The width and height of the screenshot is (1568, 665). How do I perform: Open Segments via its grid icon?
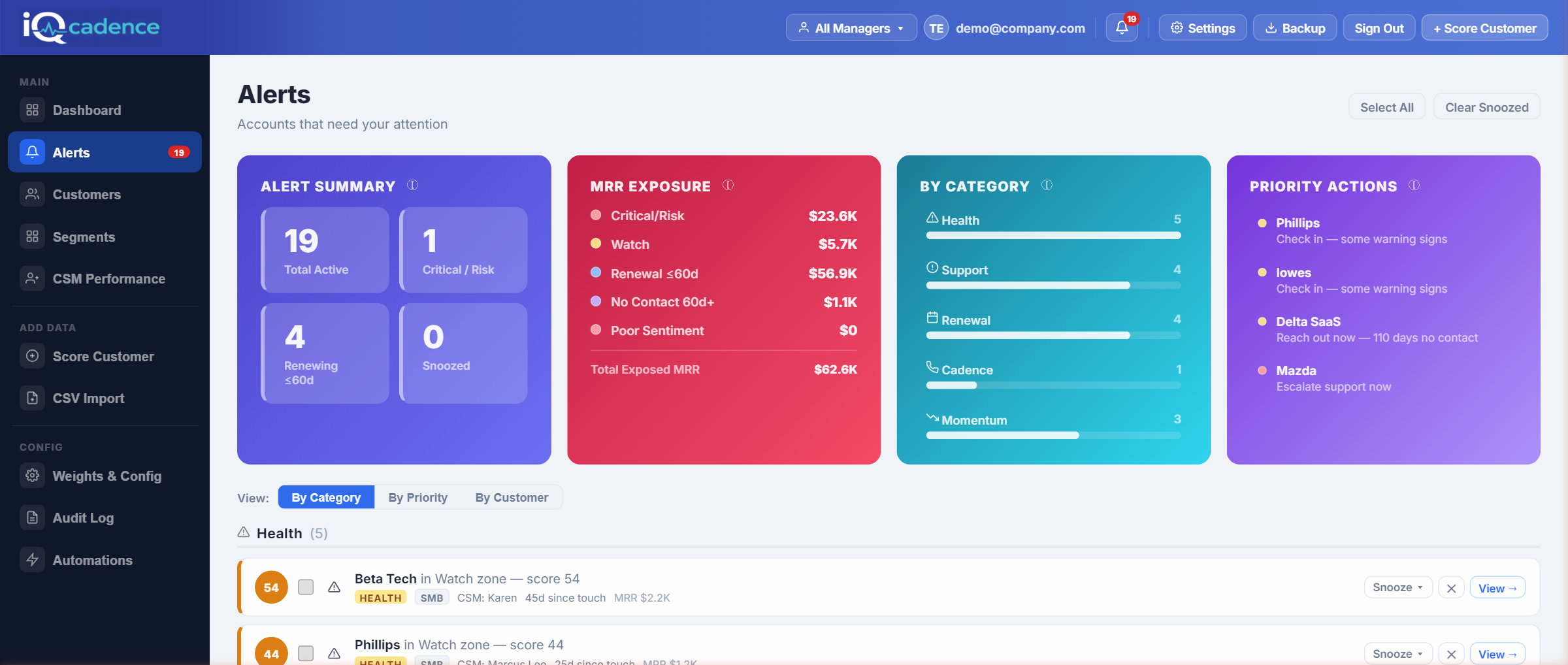coord(32,236)
